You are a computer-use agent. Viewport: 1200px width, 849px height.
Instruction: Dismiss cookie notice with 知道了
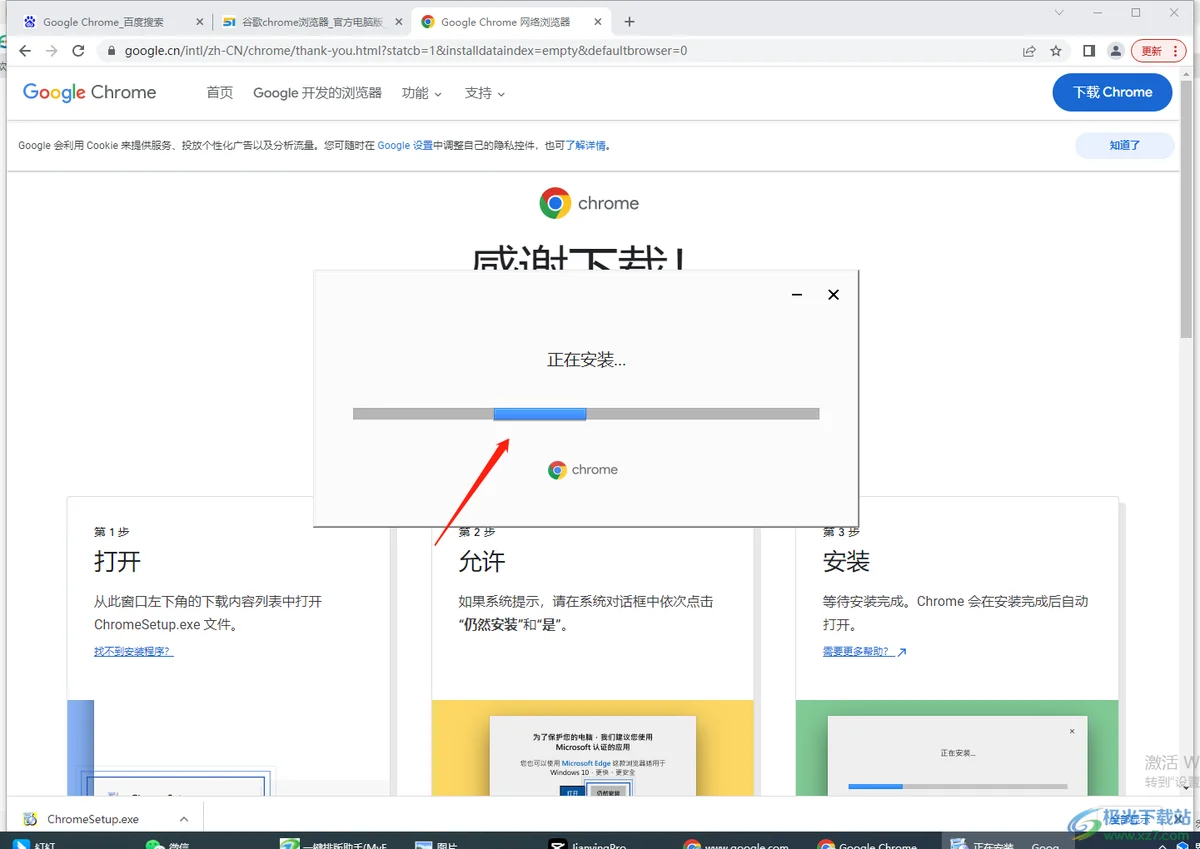pyautogui.click(x=1124, y=145)
